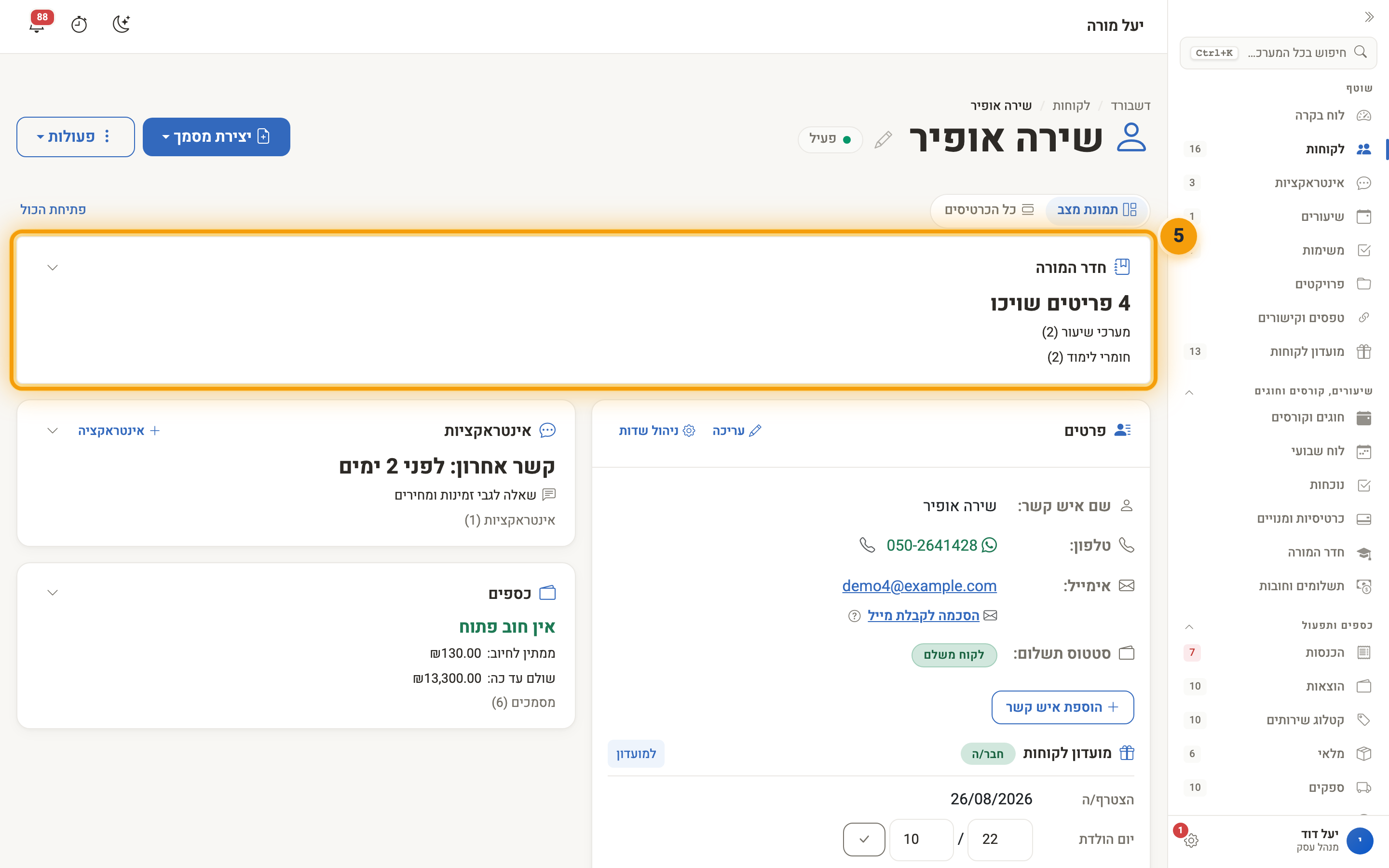Viewport: 1389px width, 868px height.
Task: Click דשבורד in the breadcrumb
Action: point(1130,106)
